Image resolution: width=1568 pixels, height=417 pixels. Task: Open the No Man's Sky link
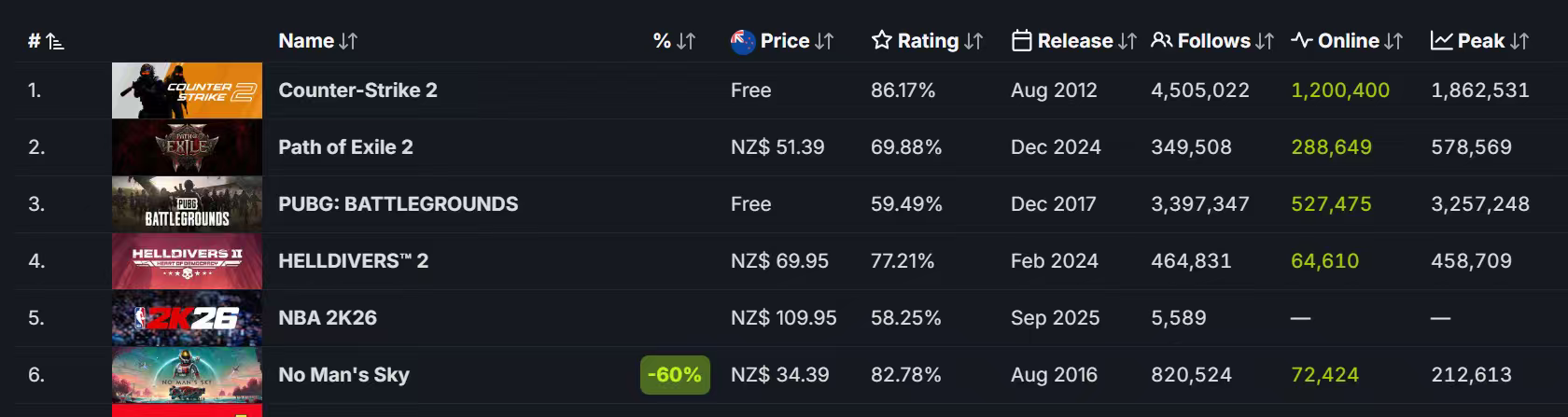(343, 375)
